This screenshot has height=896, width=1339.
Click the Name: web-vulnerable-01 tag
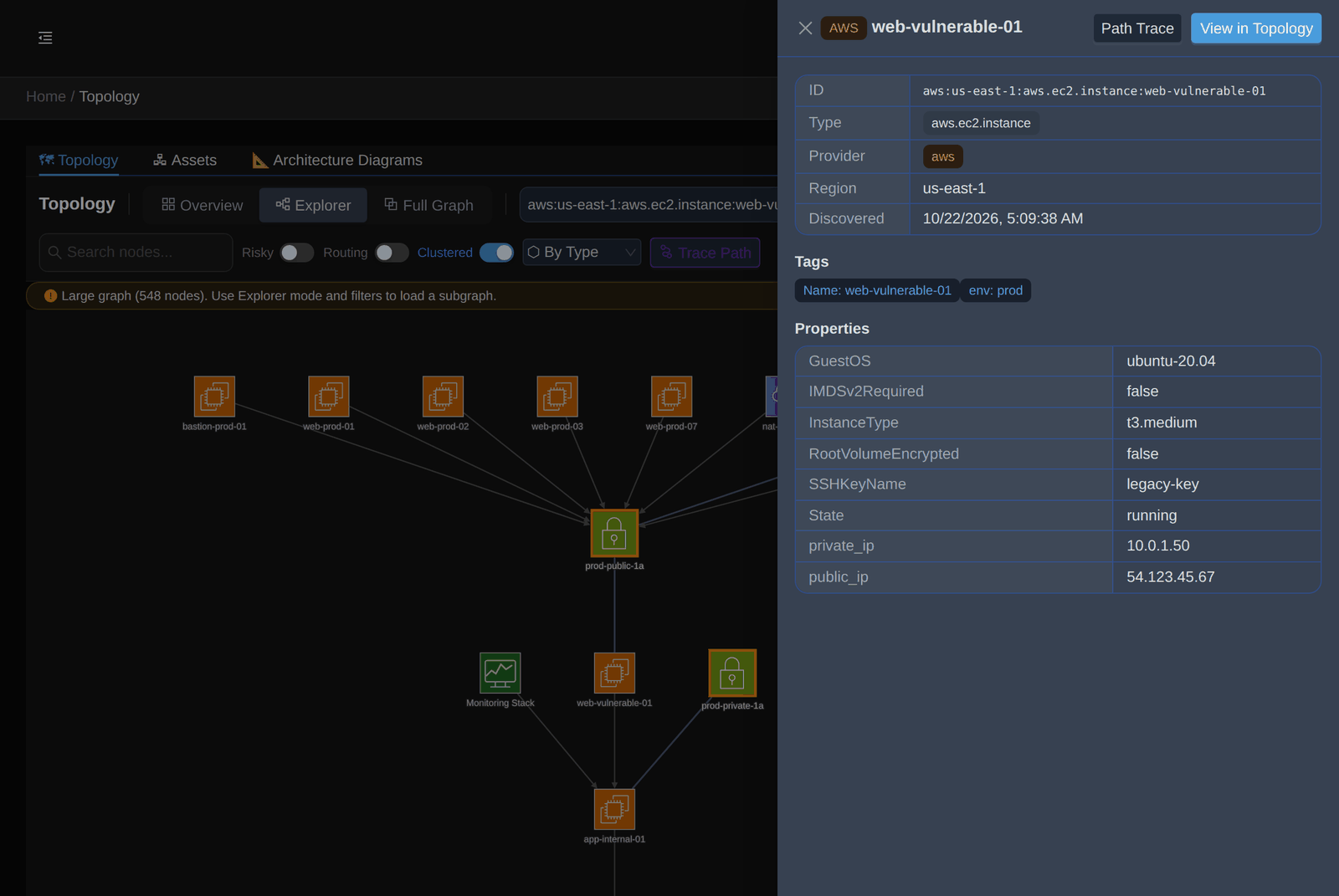click(877, 290)
